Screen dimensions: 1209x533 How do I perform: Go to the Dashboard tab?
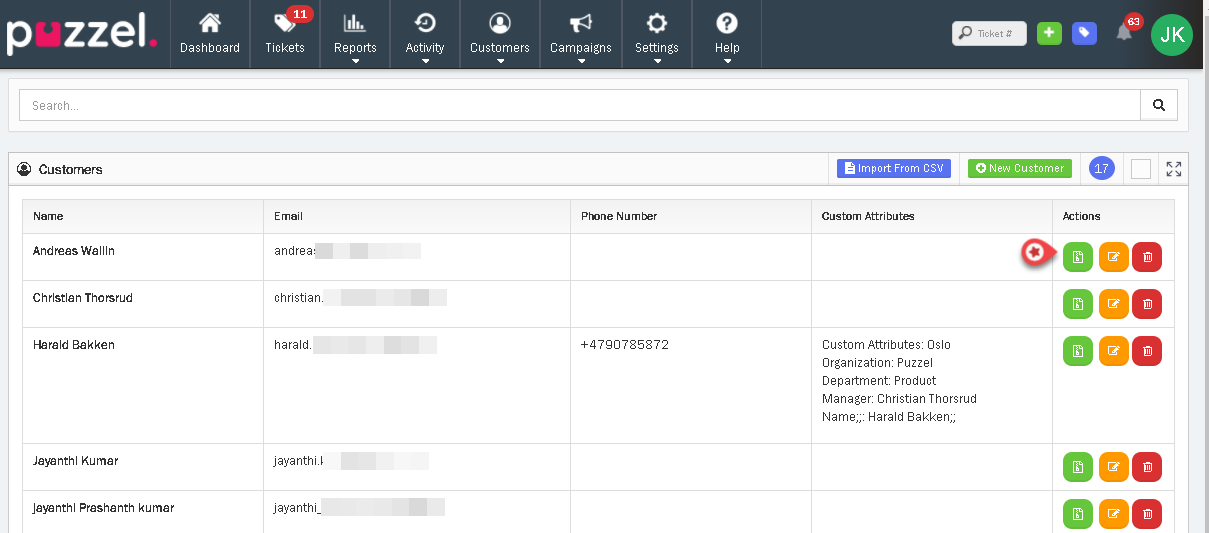210,35
